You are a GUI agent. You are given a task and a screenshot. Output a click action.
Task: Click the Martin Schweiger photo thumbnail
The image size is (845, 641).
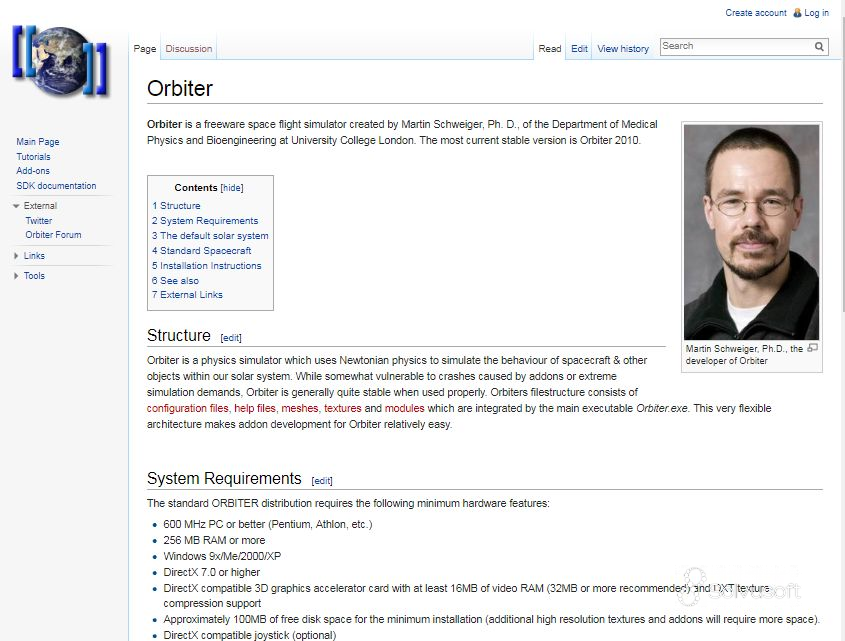tap(751, 232)
